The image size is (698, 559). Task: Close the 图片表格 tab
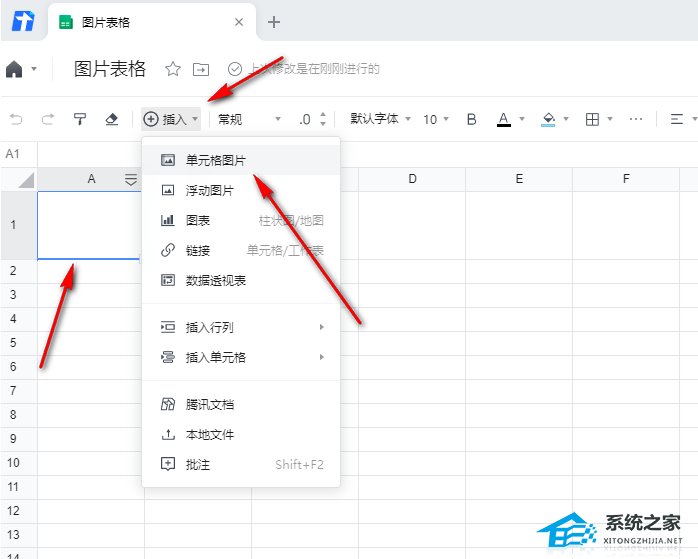(x=239, y=22)
